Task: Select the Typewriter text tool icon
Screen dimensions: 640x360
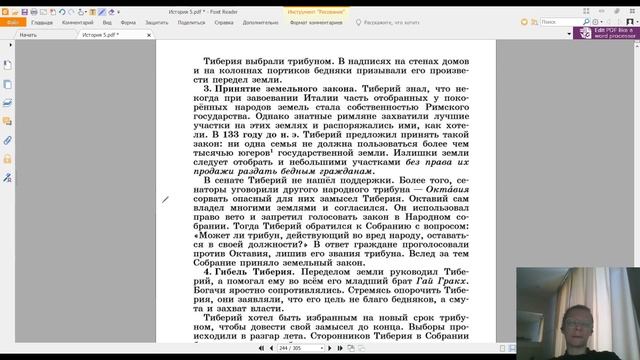Action: pyautogui.click(x=93, y=12)
